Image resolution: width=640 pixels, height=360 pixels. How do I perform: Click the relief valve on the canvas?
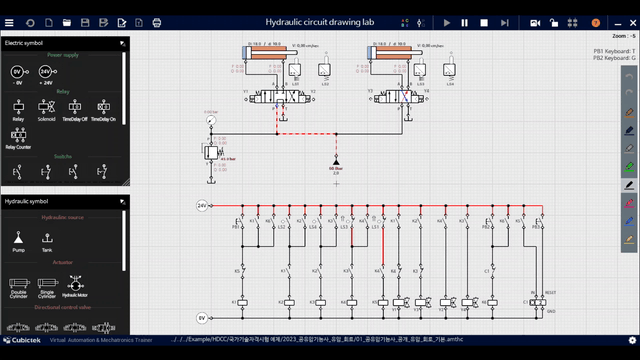tap(211, 152)
